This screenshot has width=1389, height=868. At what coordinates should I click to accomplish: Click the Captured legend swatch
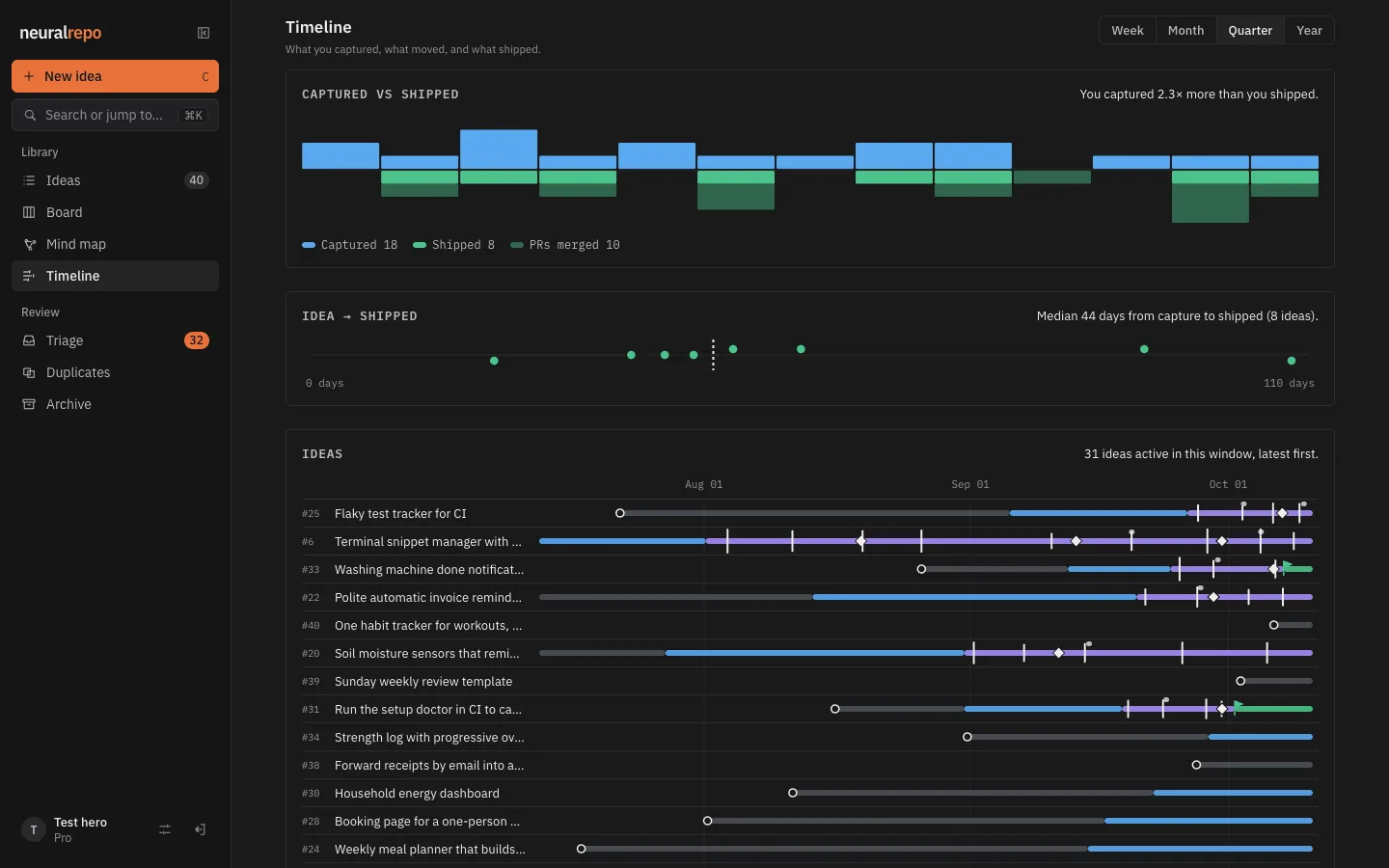point(309,245)
